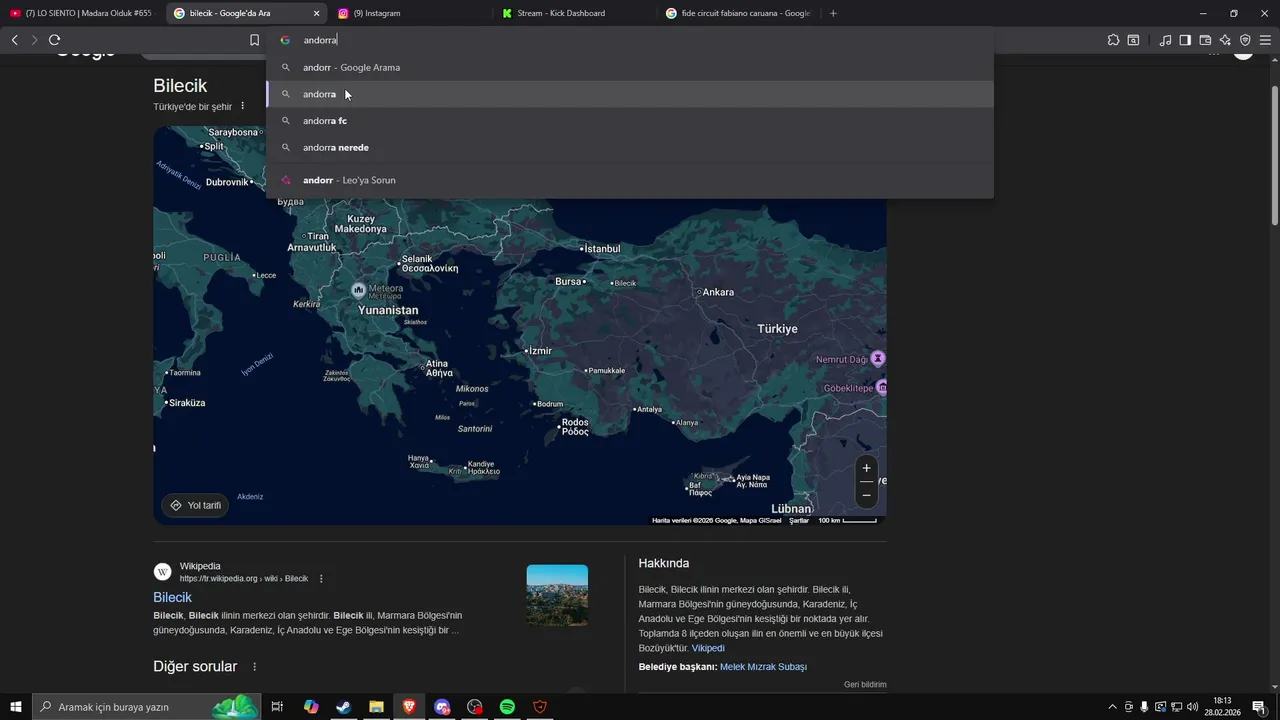The width and height of the screenshot is (1280, 720).
Task: Open Discord from the taskbar
Action: point(442,707)
